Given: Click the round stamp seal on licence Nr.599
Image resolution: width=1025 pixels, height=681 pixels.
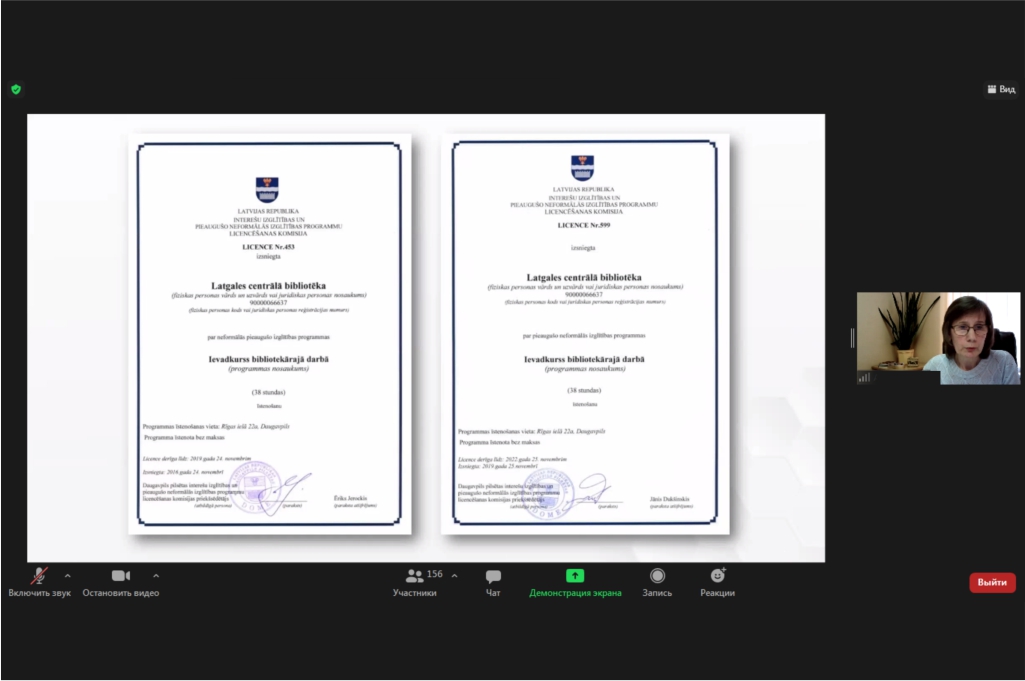Looking at the screenshot, I should [x=547, y=494].
